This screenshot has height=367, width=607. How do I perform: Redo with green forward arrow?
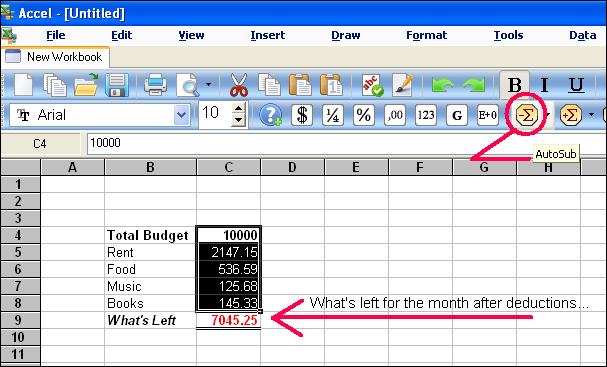(474, 84)
